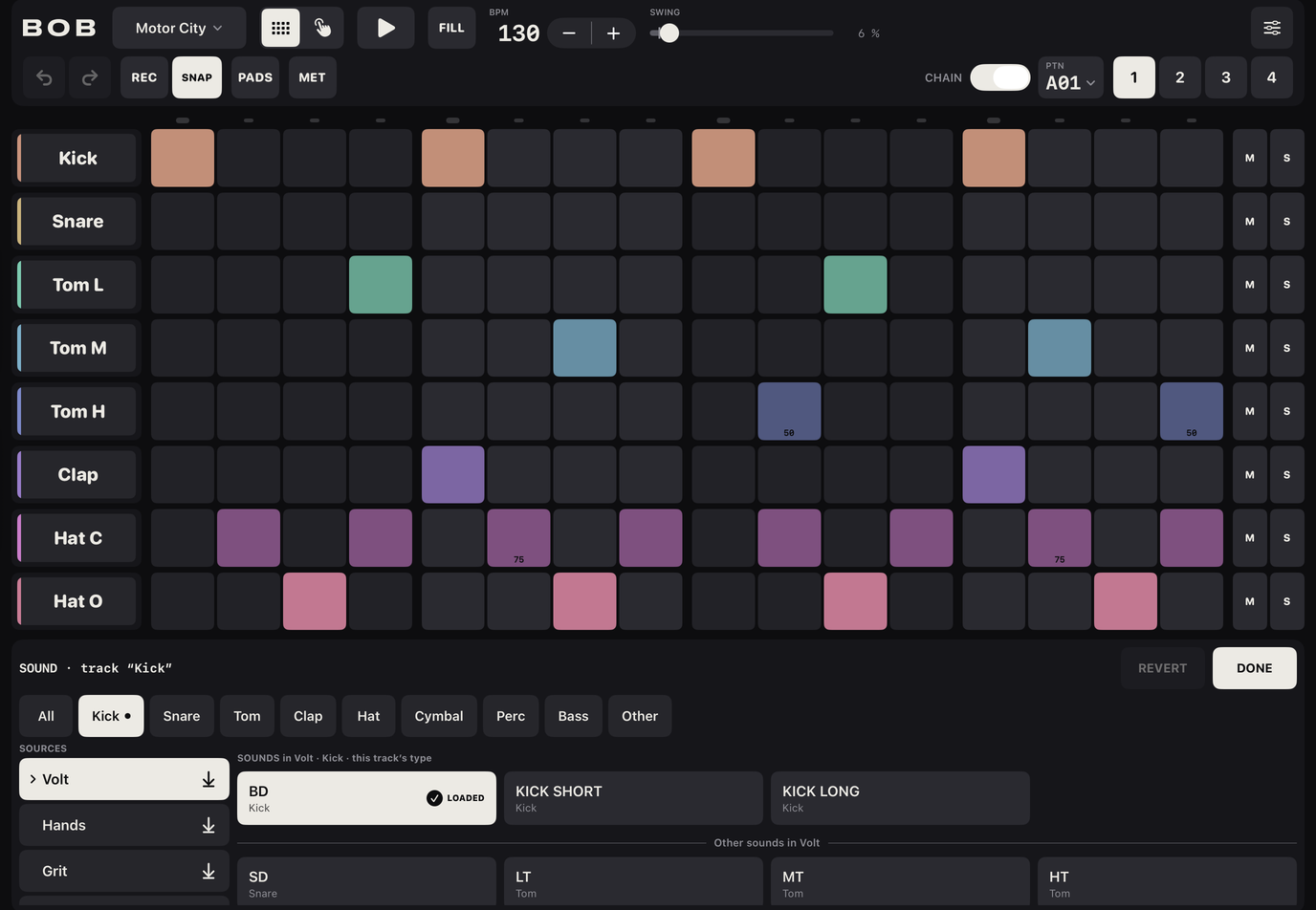
Task: Start playback with the play button
Action: tap(385, 28)
